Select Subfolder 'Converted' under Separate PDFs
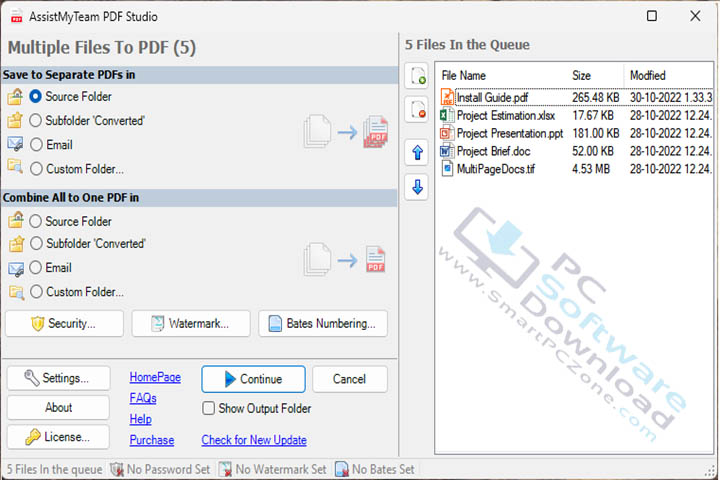The width and height of the screenshot is (720, 480). [x=35, y=120]
